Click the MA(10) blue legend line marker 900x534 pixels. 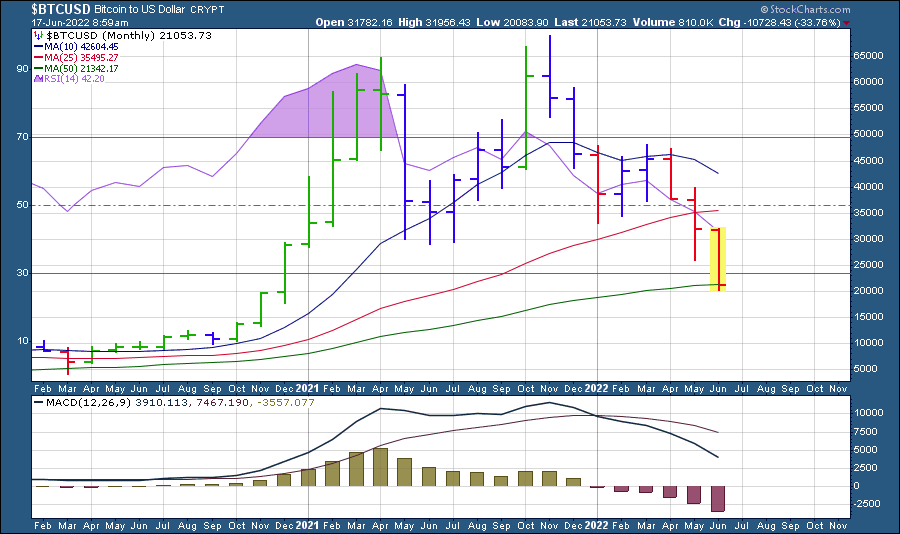38,46
